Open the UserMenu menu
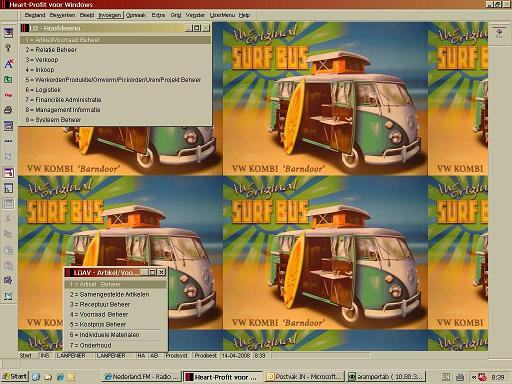Screen dimensions: 512x384 point(222,15)
